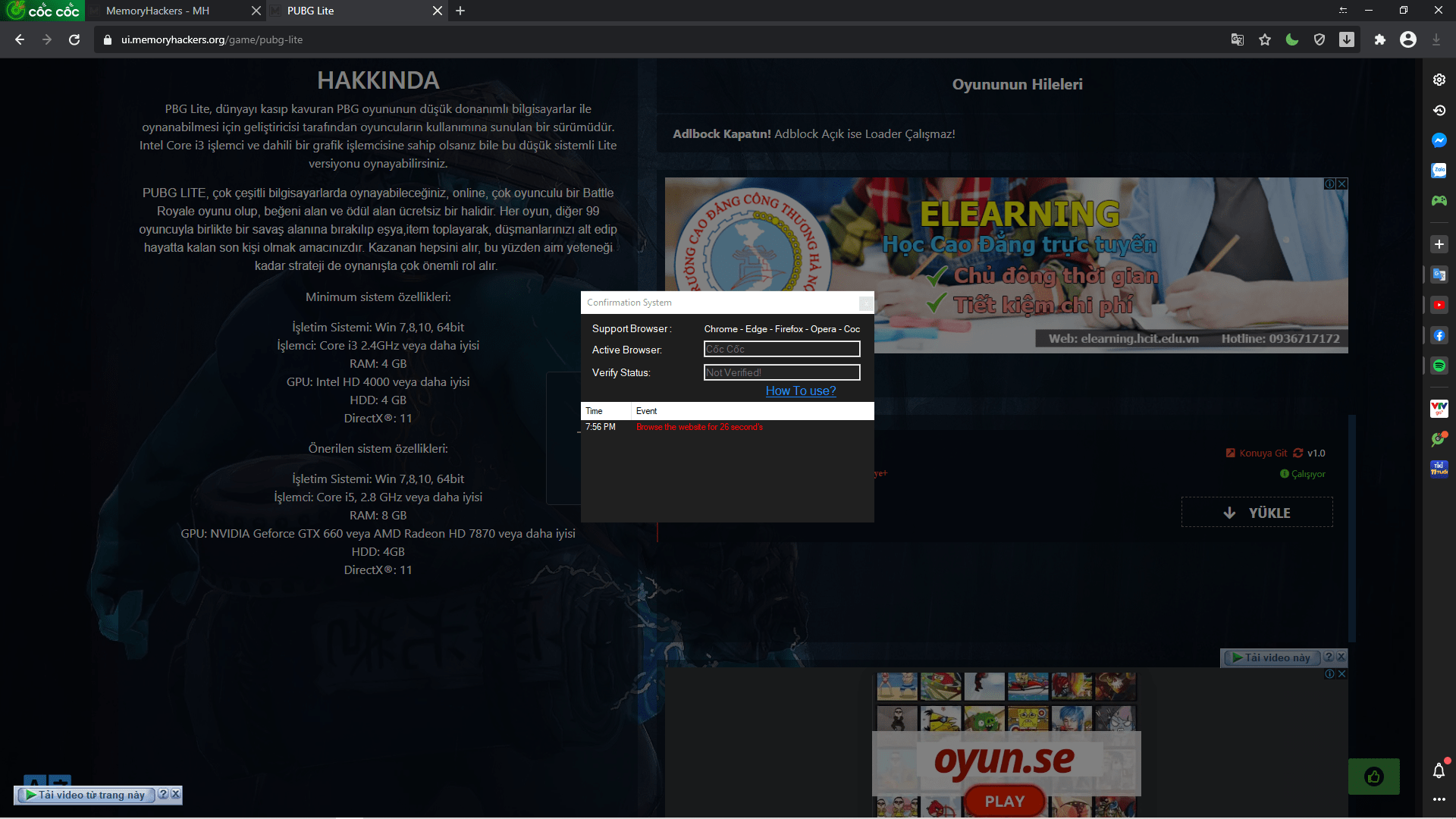1456x819 pixels.
Task: Open the user profile icon
Action: (x=1408, y=40)
